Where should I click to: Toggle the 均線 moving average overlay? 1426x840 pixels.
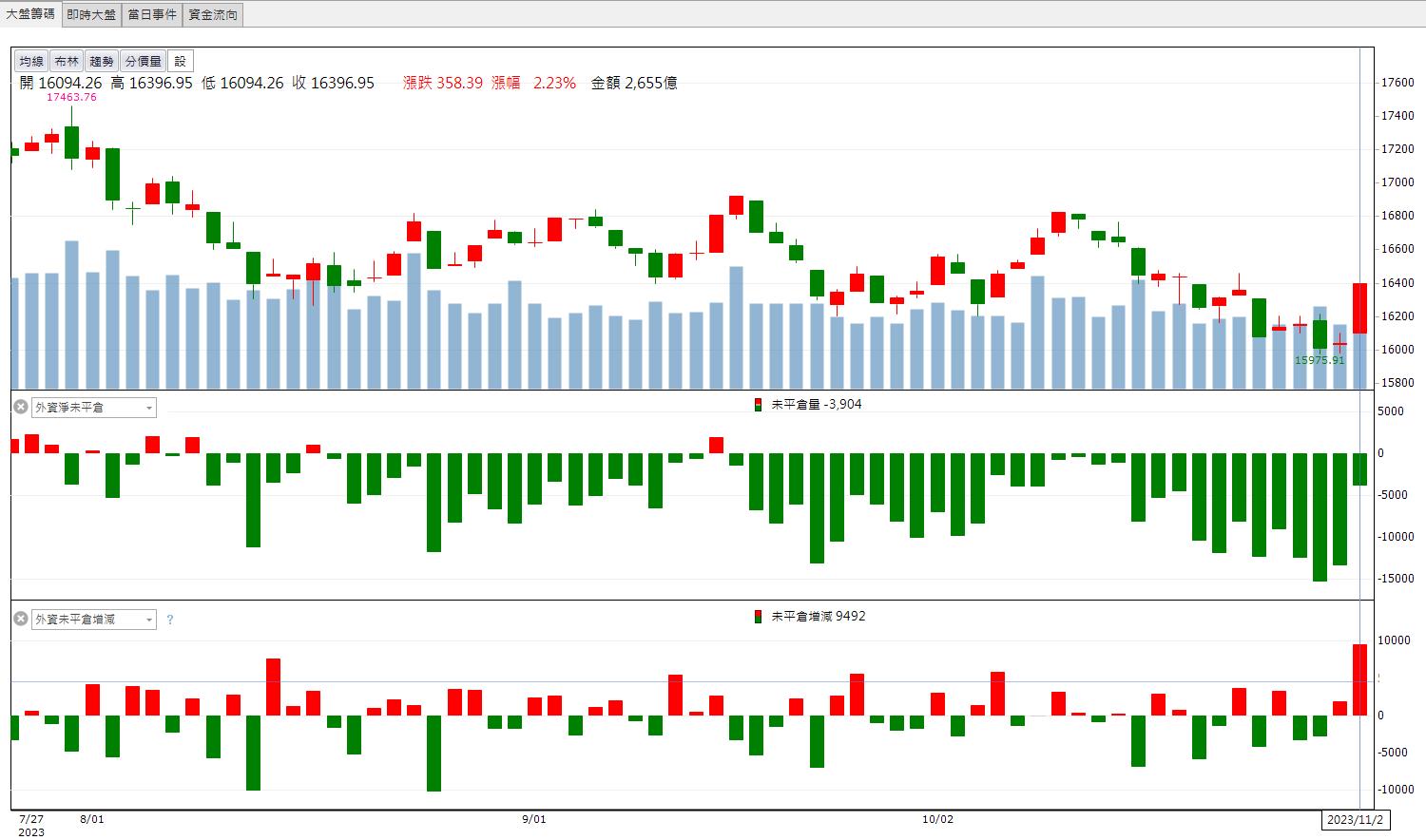pyautogui.click(x=31, y=61)
